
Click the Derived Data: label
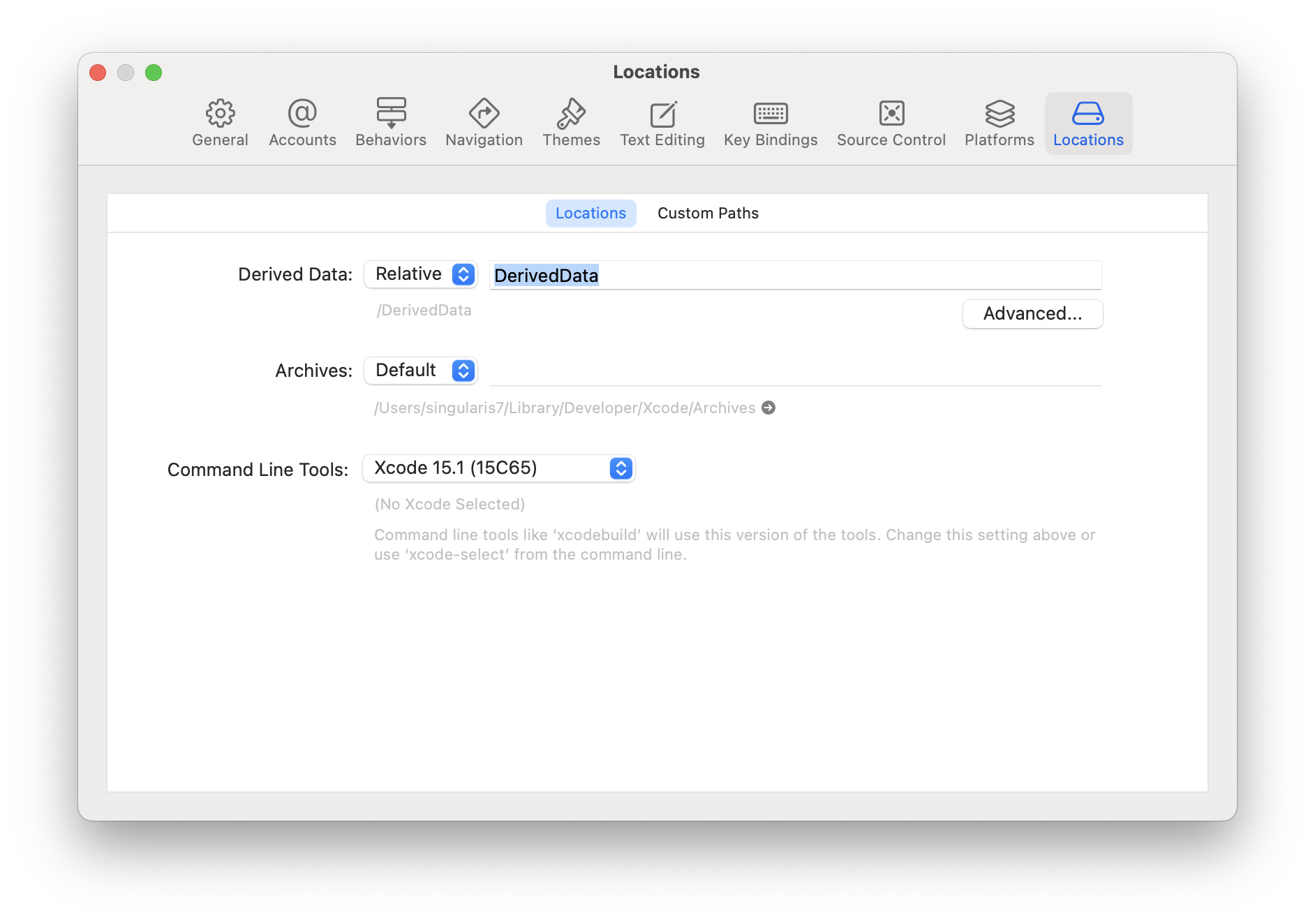[295, 274]
